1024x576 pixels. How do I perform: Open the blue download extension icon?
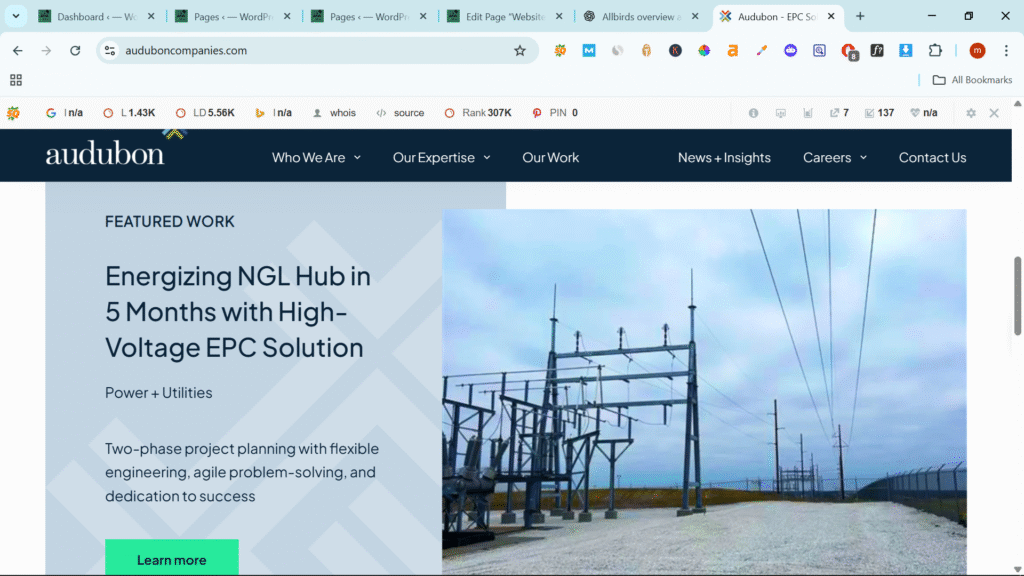tap(906, 51)
